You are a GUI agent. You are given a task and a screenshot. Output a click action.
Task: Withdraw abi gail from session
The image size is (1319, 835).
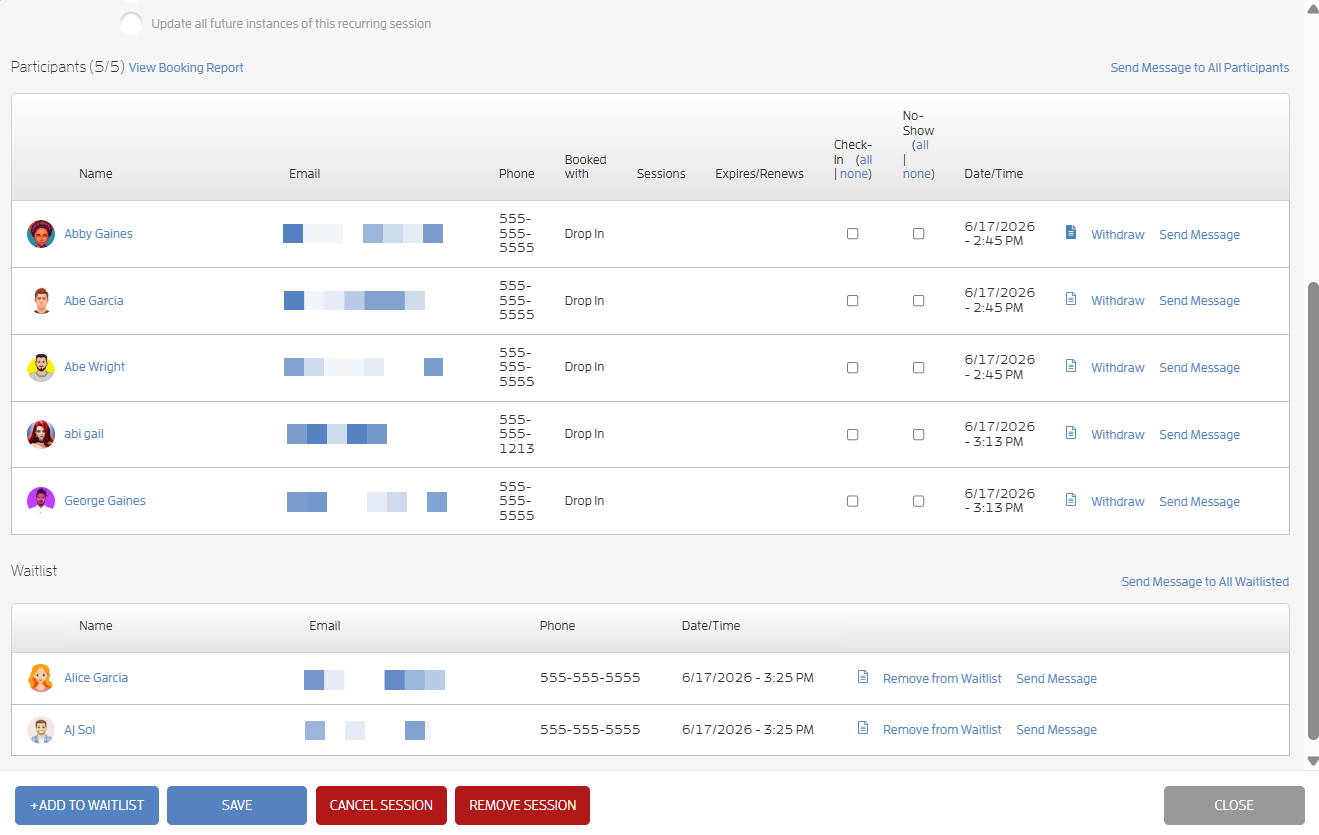(1118, 435)
